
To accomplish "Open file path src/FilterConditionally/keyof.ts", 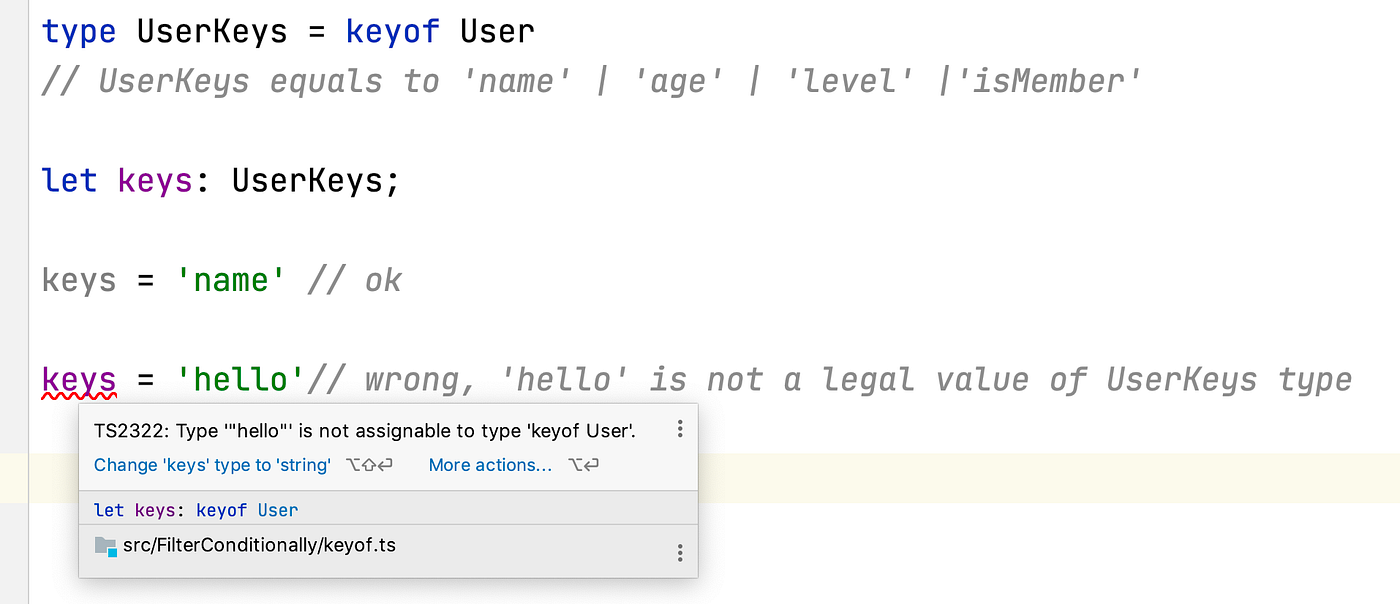I will click(x=259, y=545).
